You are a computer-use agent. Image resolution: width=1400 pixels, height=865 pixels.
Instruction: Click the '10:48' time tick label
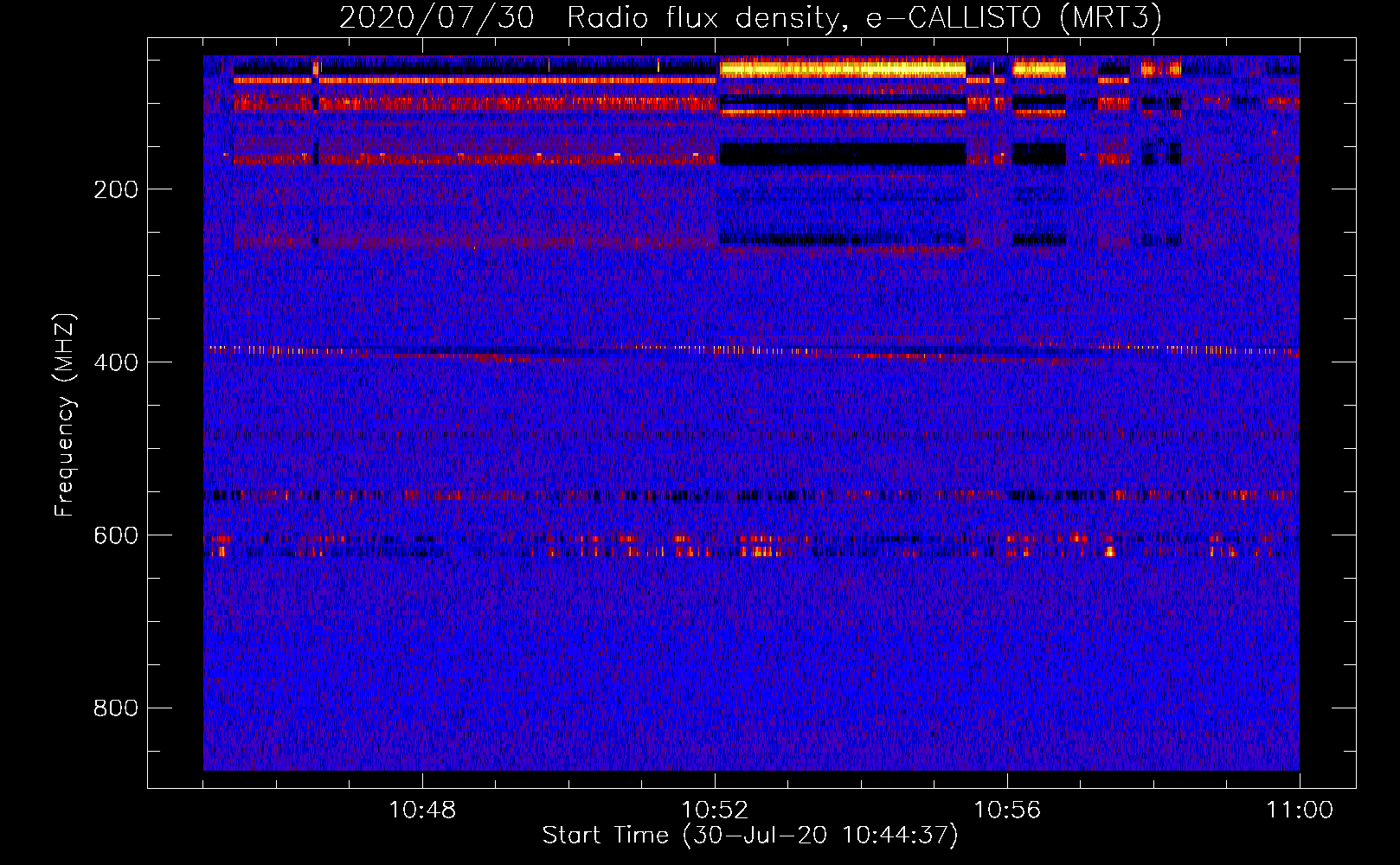[422, 811]
